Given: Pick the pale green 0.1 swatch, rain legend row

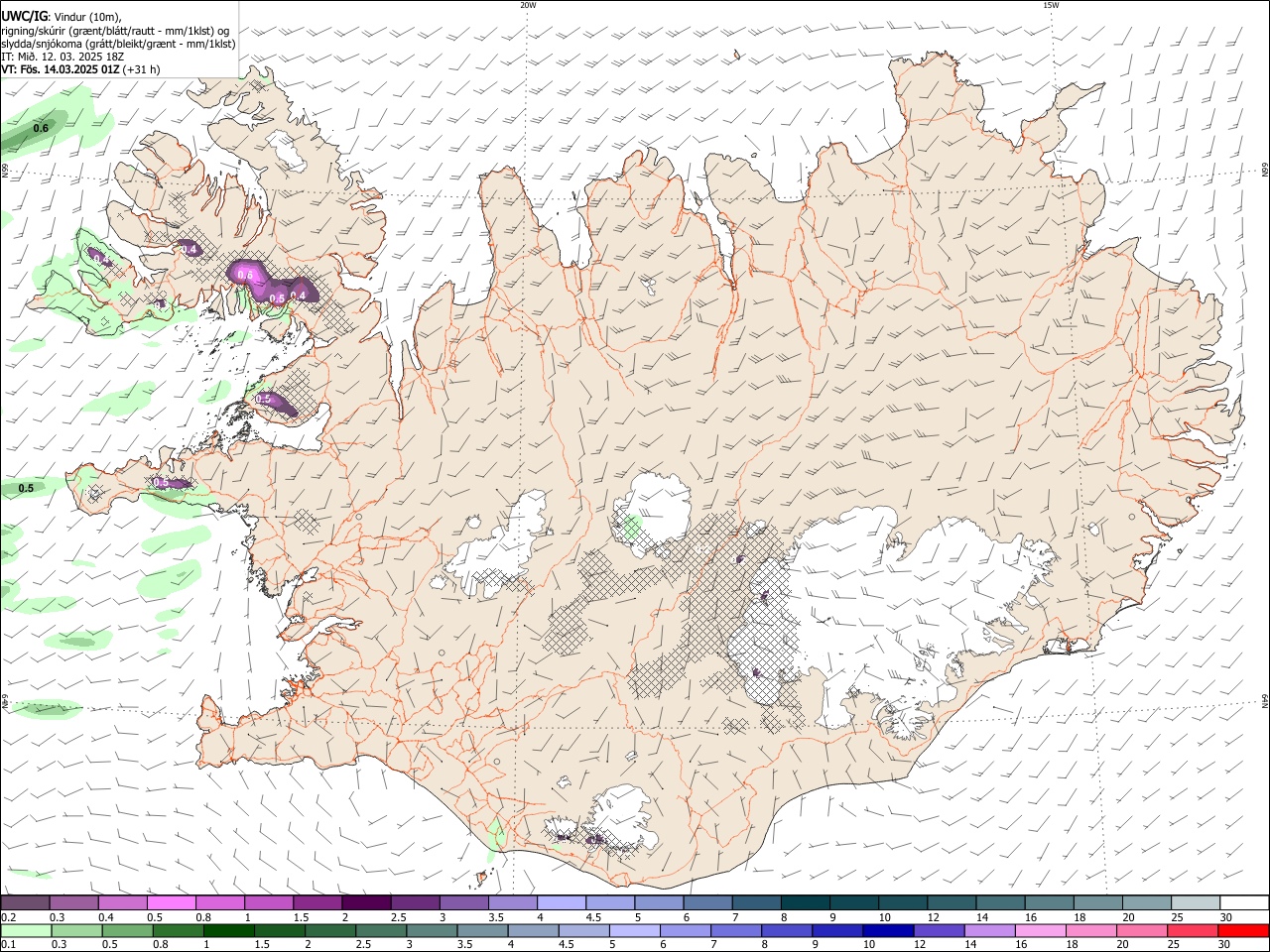Looking at the screenshot, I should pyautogui.click(x=26, y=930).
